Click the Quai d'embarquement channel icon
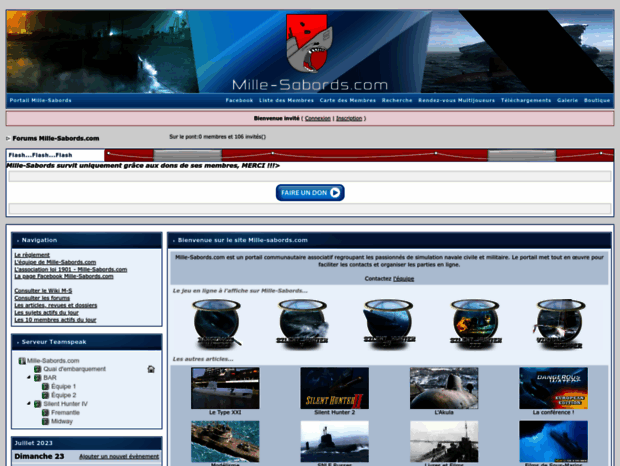This screenshot has width=620, height=466. (38, 369)
